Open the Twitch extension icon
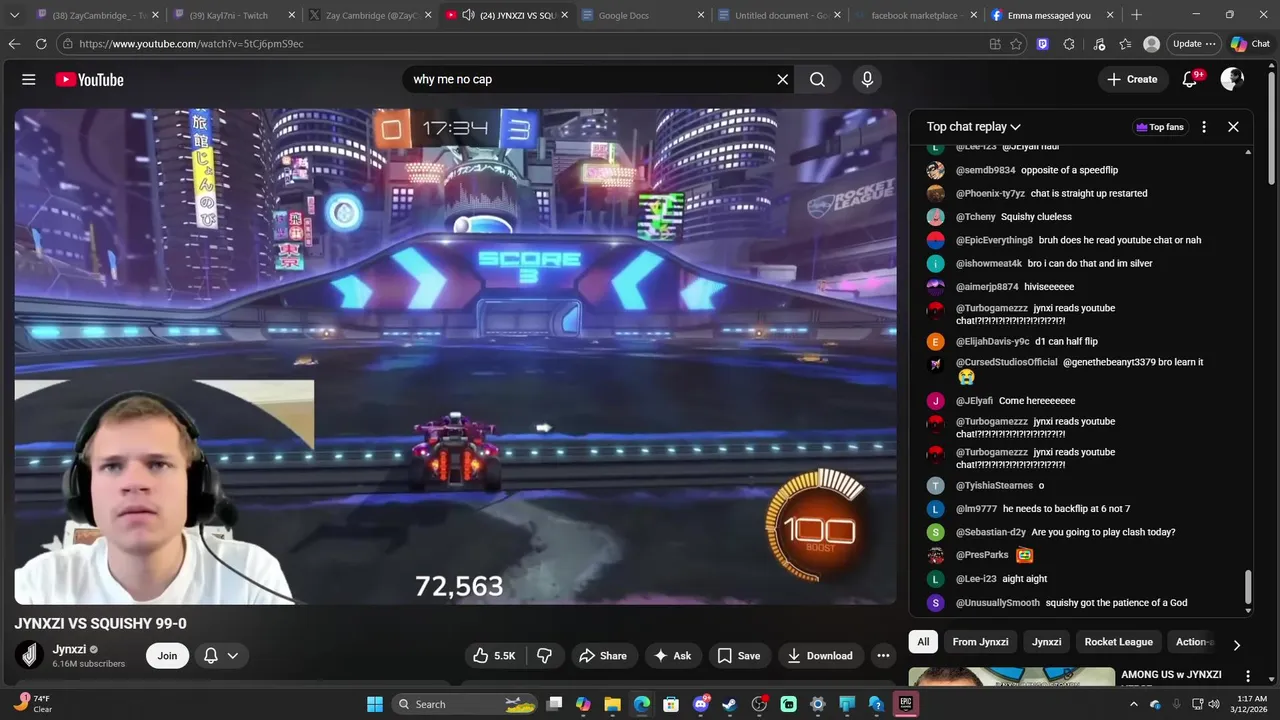The width and height of the screenshot is (1280, 720). click(1043, 44)
